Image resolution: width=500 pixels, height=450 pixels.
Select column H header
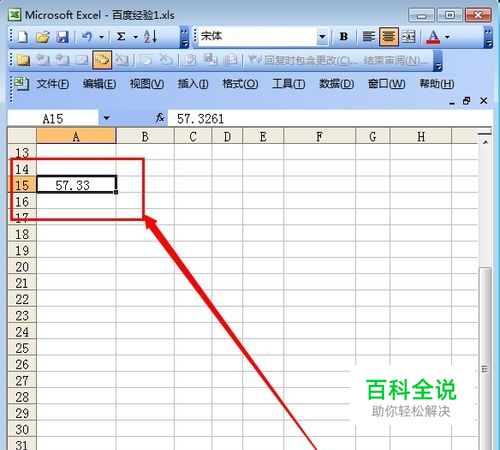(421, 136)
